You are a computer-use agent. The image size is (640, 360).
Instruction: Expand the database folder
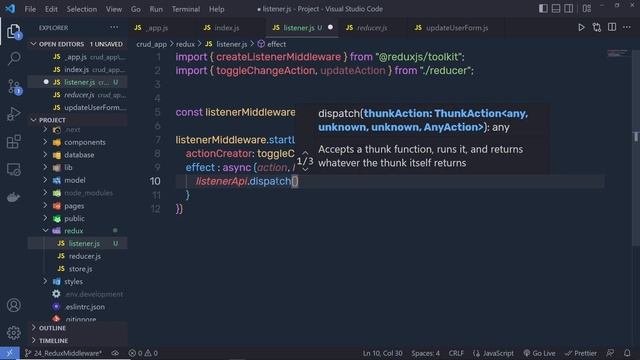coord(79,155)
